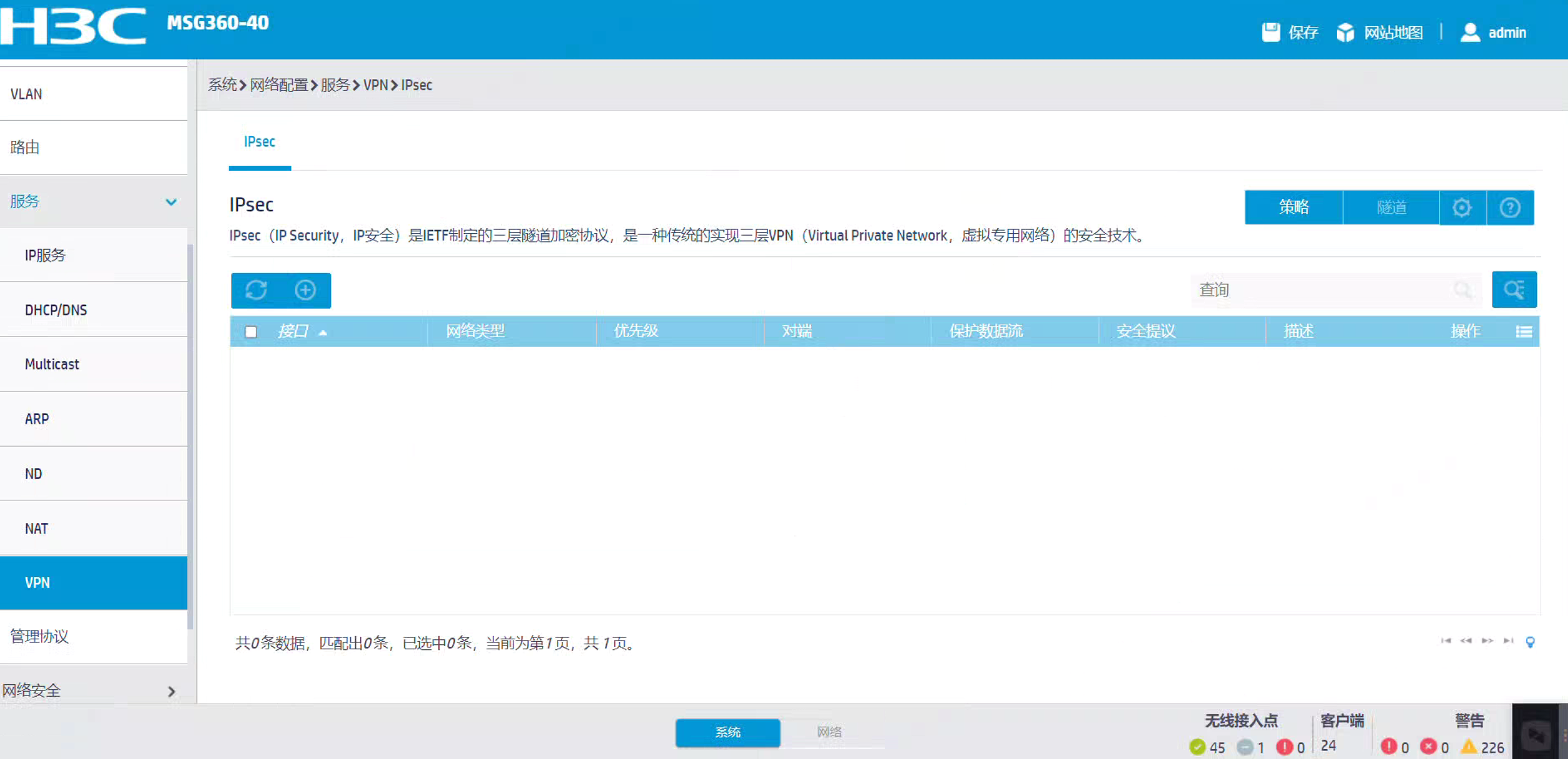Open the help question mark icon

point(1509,208)
